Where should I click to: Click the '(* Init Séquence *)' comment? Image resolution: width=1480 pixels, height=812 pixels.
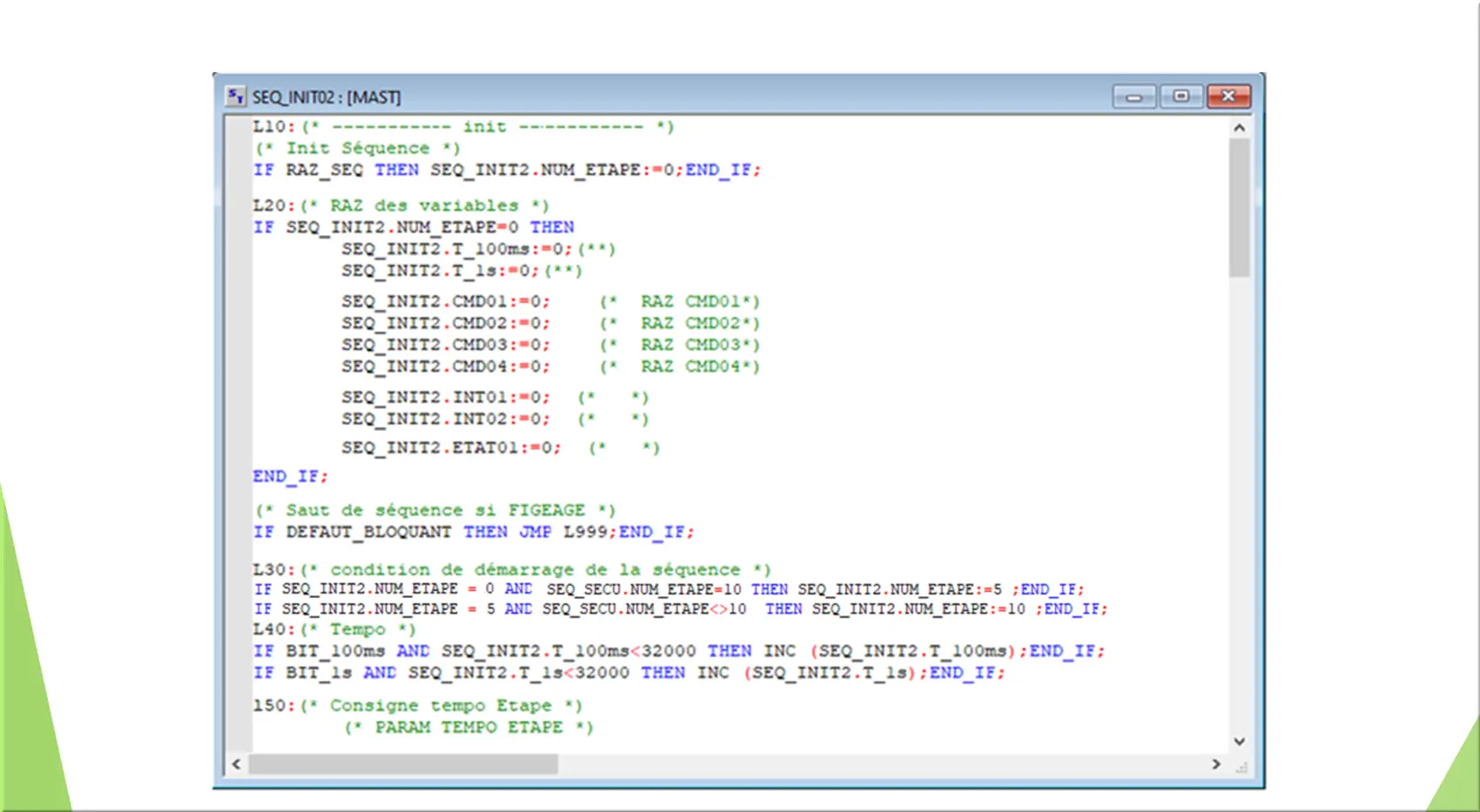point(358,149)
